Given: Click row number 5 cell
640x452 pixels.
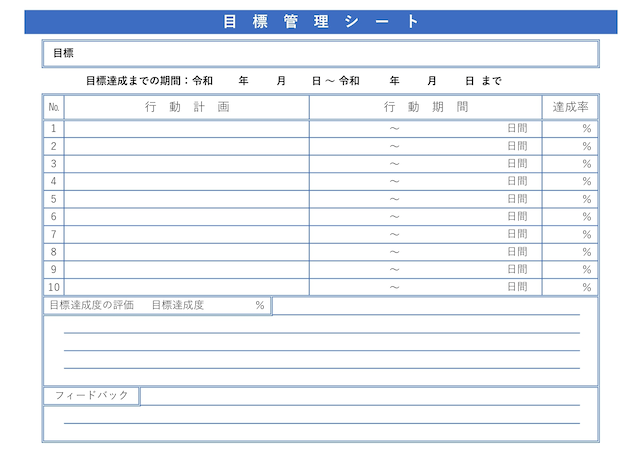Looking at the screenshot, I should 54,199.
